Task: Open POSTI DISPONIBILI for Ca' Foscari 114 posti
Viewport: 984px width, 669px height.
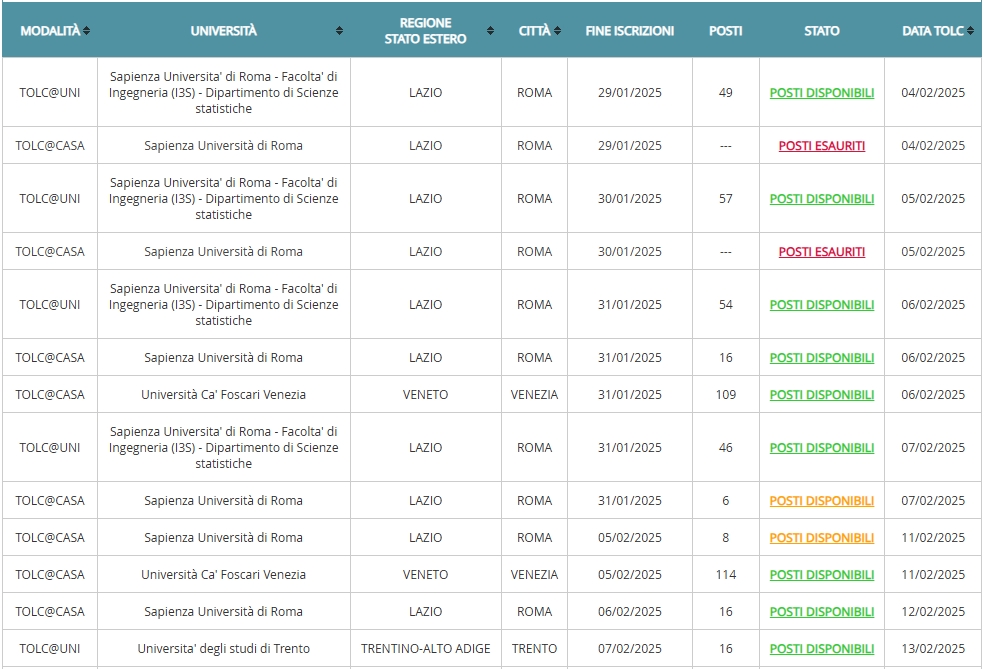Action: pos(821,575)
